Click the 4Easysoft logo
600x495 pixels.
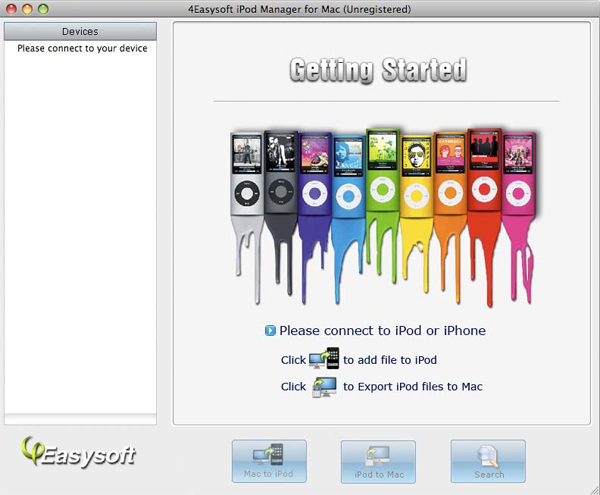tap(78, 453)
